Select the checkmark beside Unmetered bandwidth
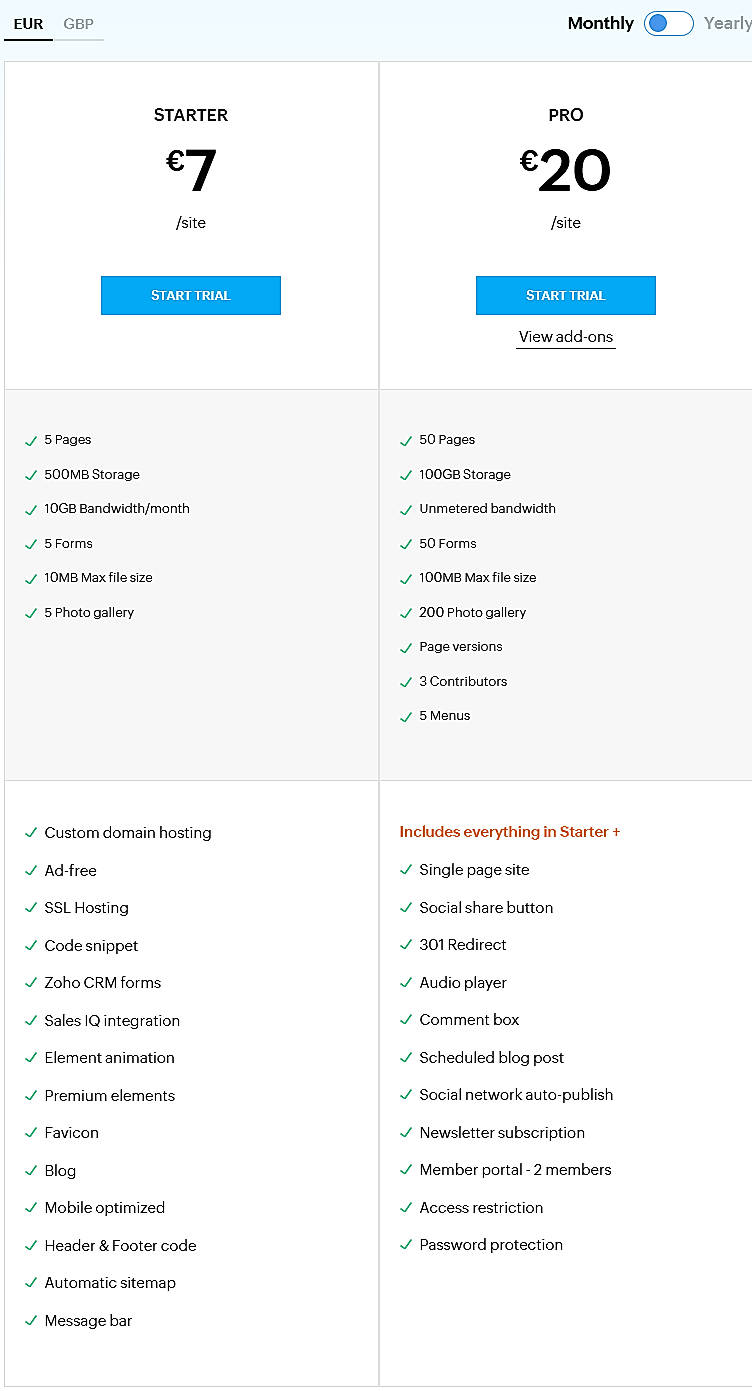Image resolution: width=752 pixels, height=1391 pixels. point(406,508)
